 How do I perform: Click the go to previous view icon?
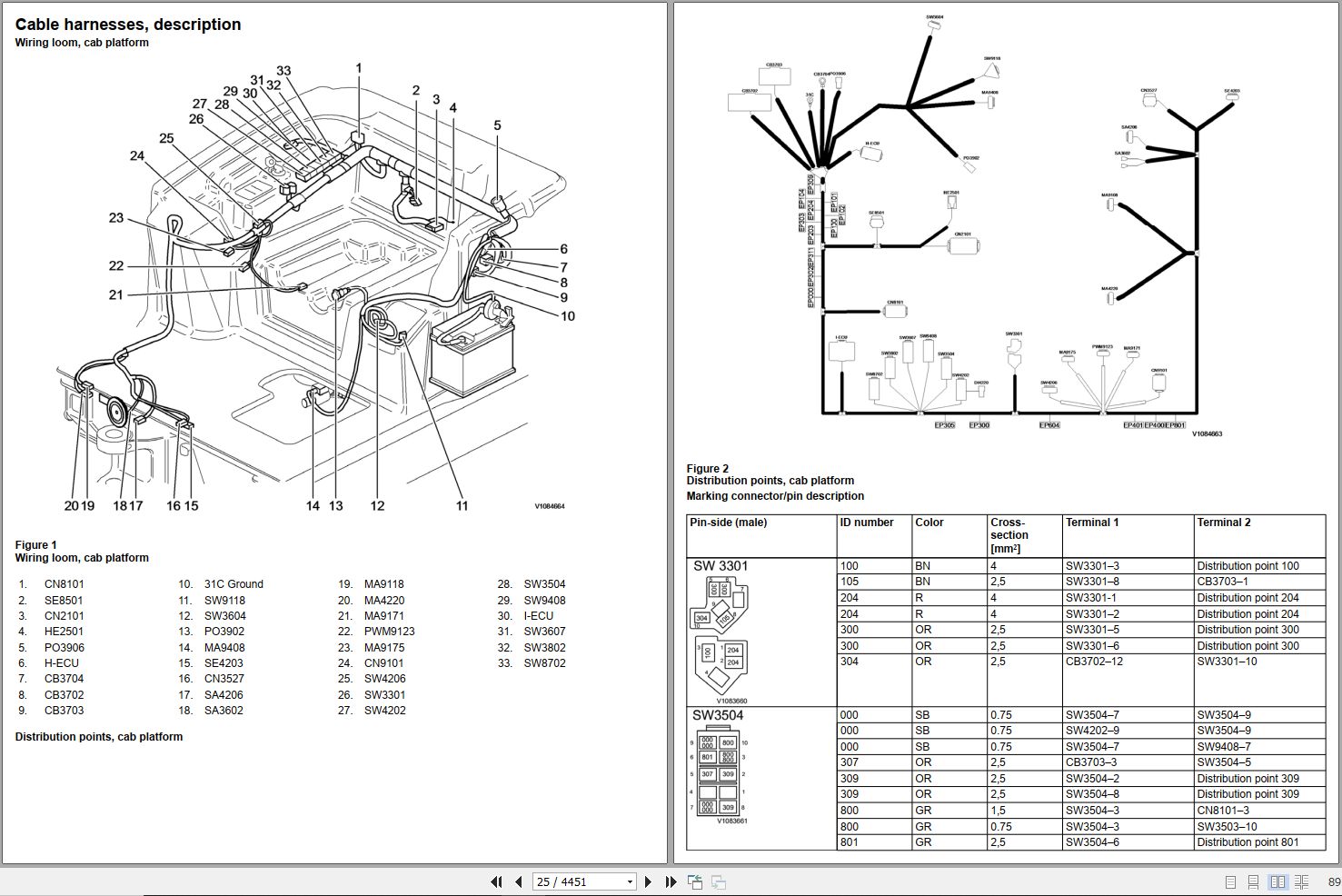[x=695, y=881]
